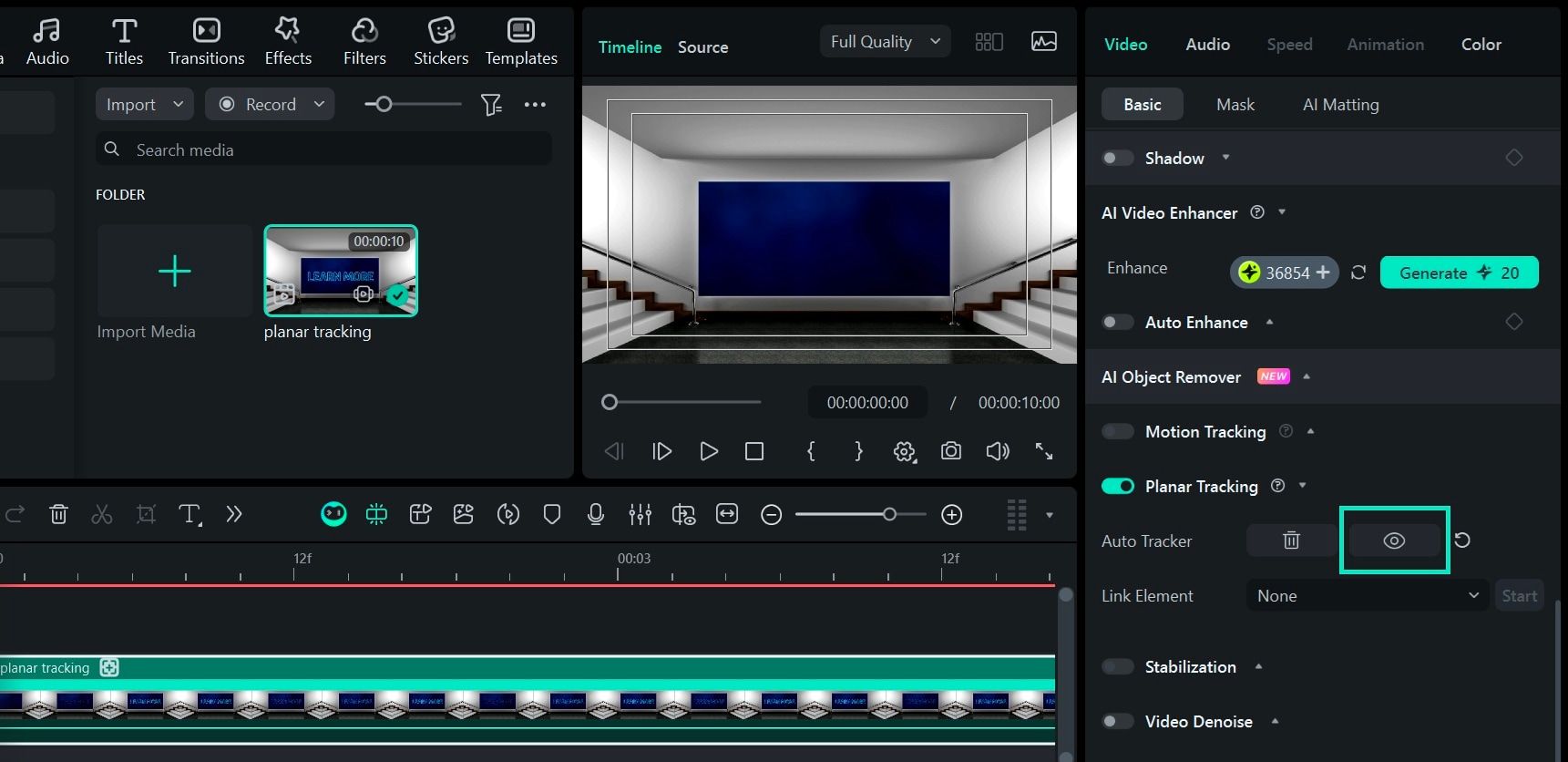The image size is (1568, 762).
Task: Open the Audio media tab
Action: pyautogui.click(x=47, y=42)
